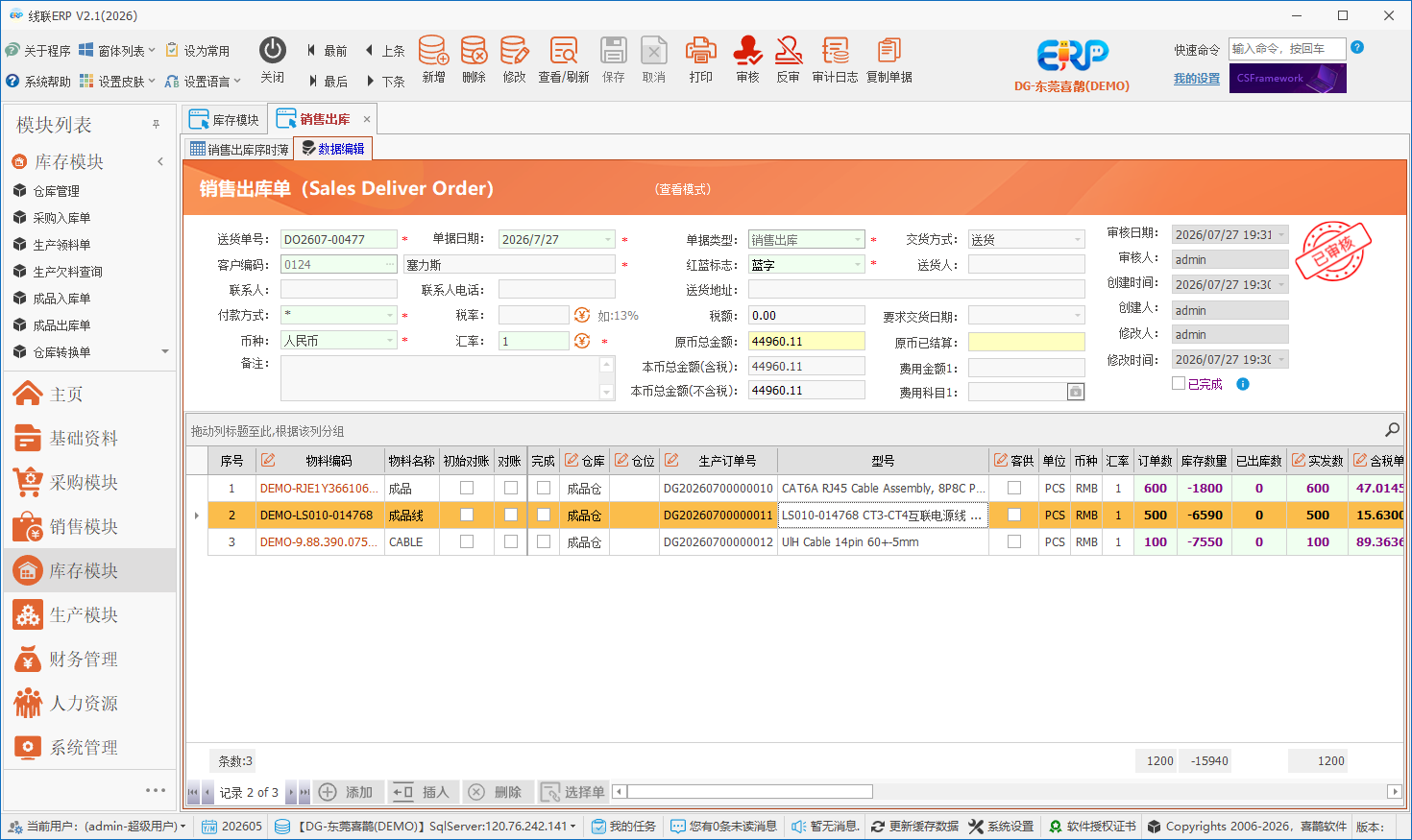Toggle 对账 checkbox in row 1
The image size is (1412, 840).
[511, 488]
